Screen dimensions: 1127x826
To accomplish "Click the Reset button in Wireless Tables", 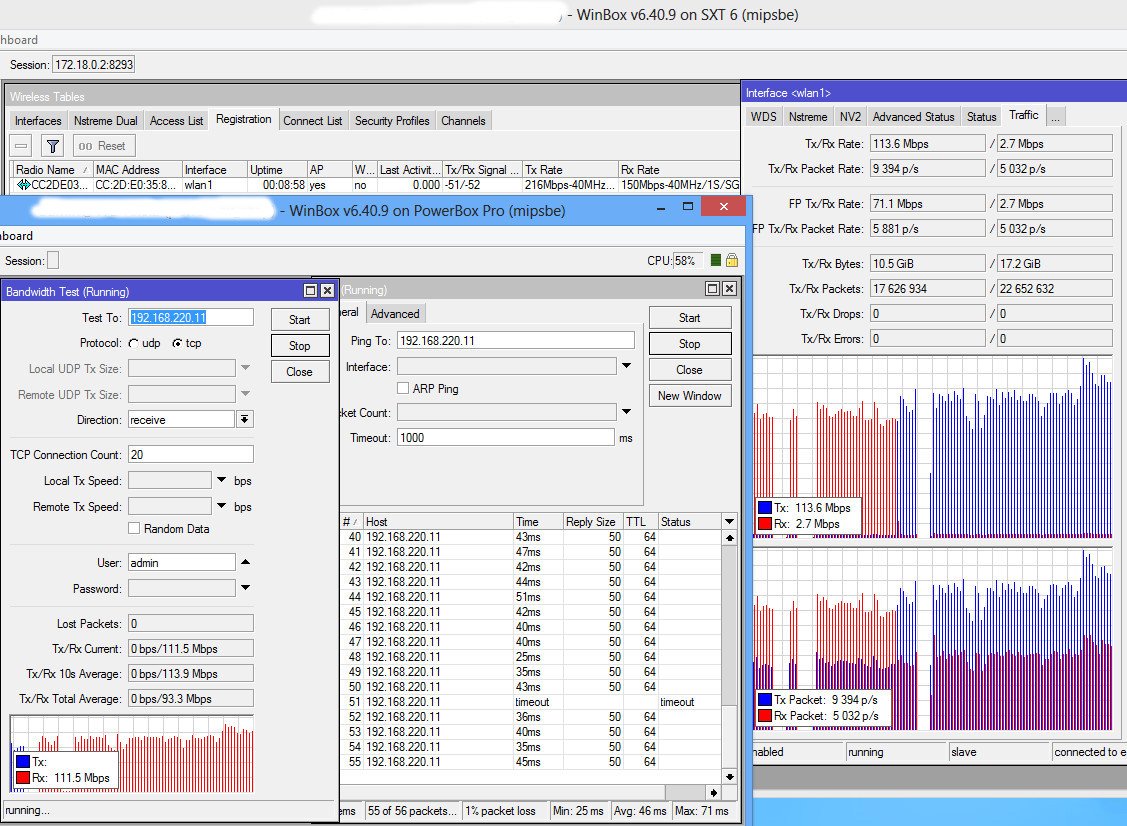I will pos(102,146).
